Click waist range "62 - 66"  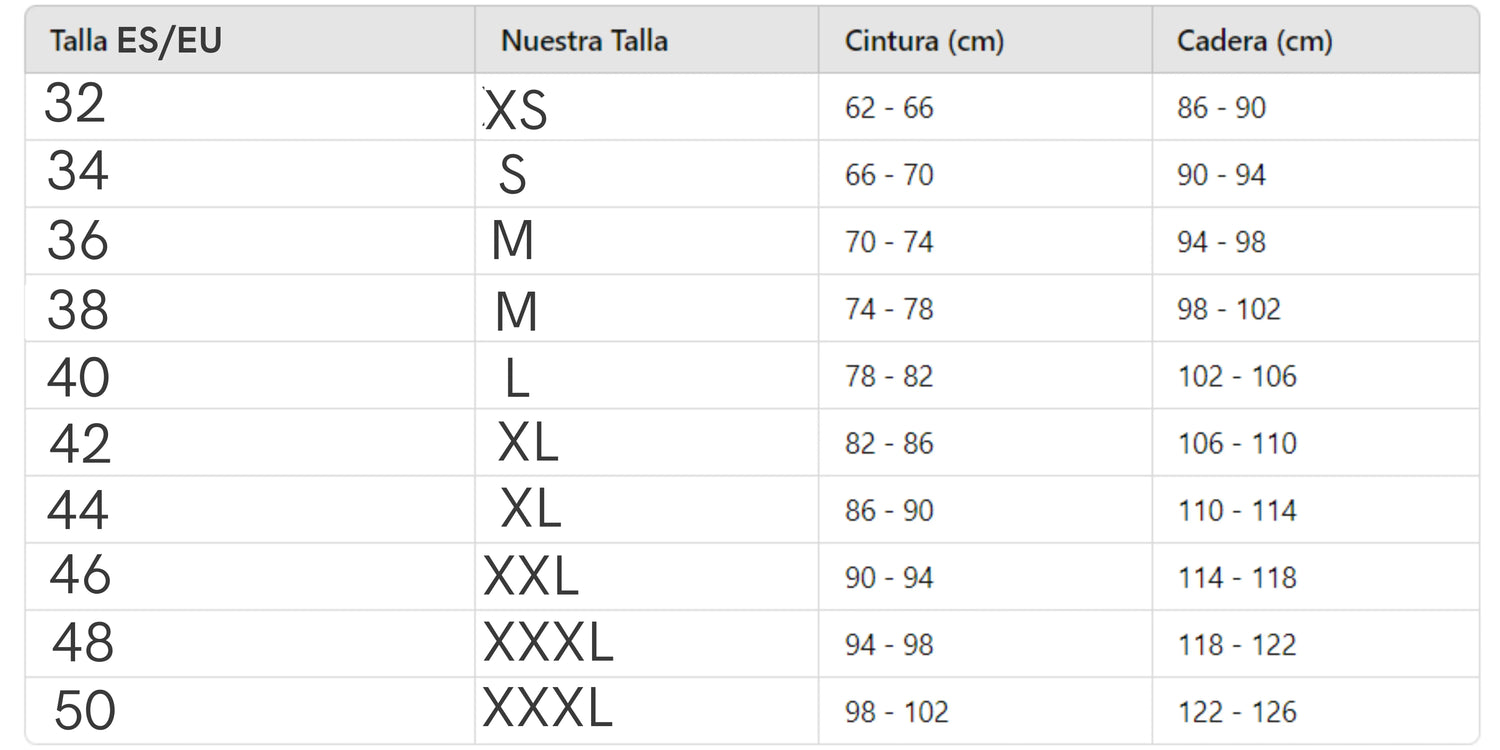tap(888, 108)
